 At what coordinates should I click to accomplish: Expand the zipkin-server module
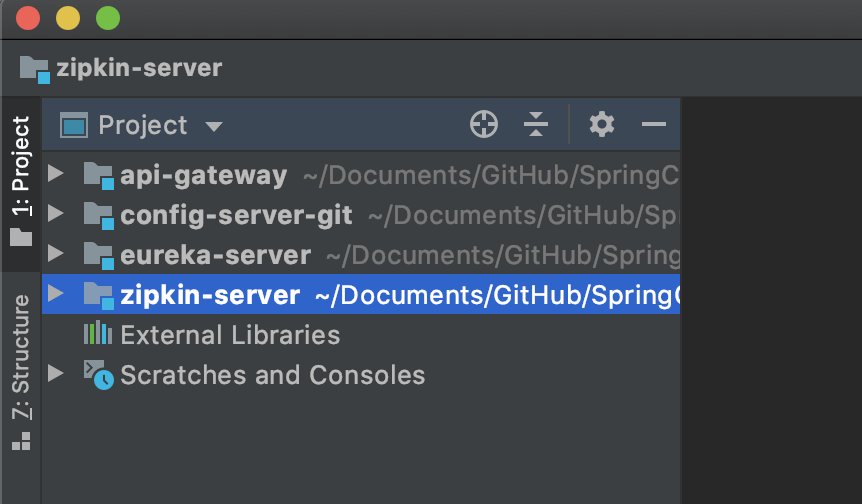56,294
